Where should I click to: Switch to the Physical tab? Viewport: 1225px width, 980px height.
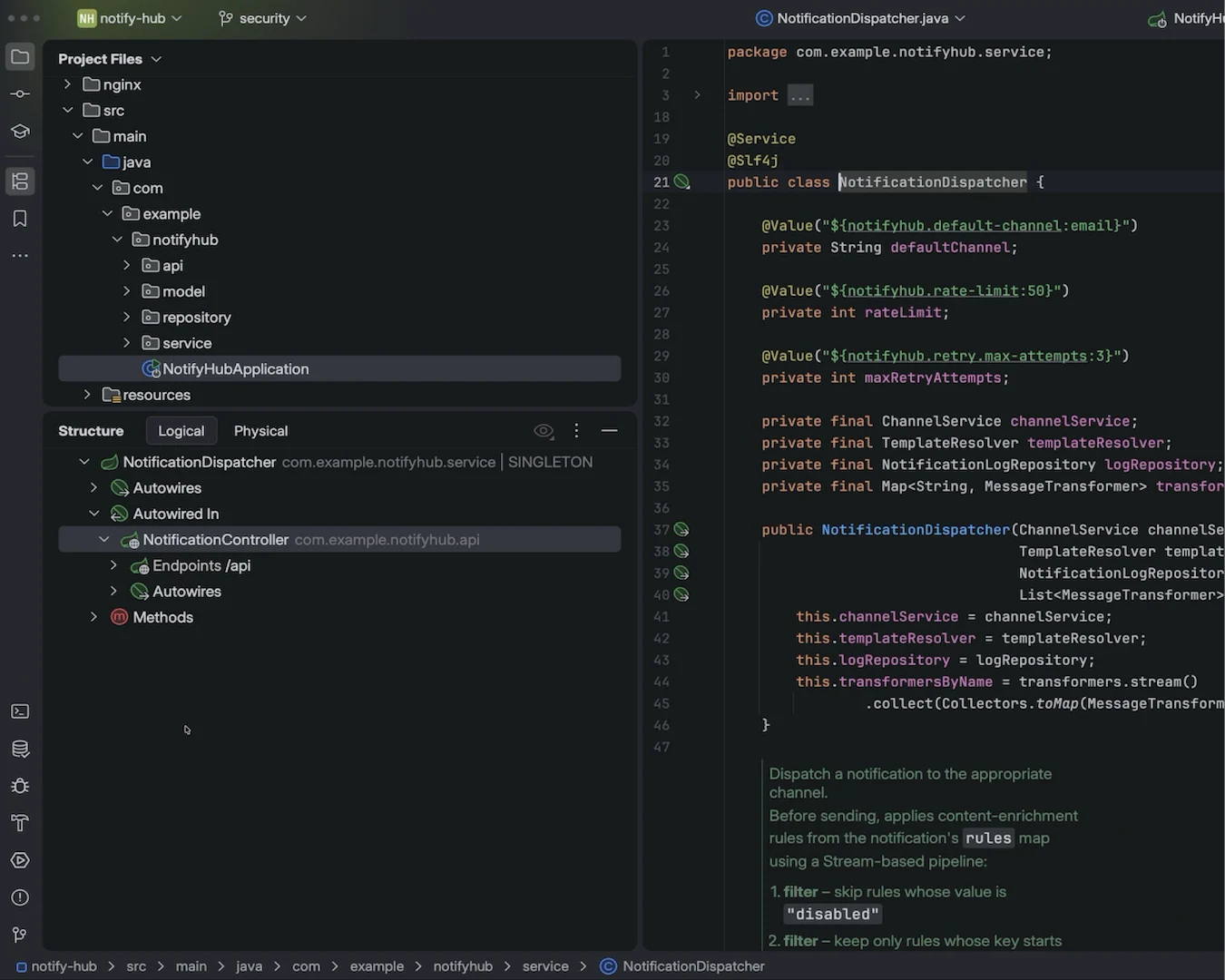[260, 431]
